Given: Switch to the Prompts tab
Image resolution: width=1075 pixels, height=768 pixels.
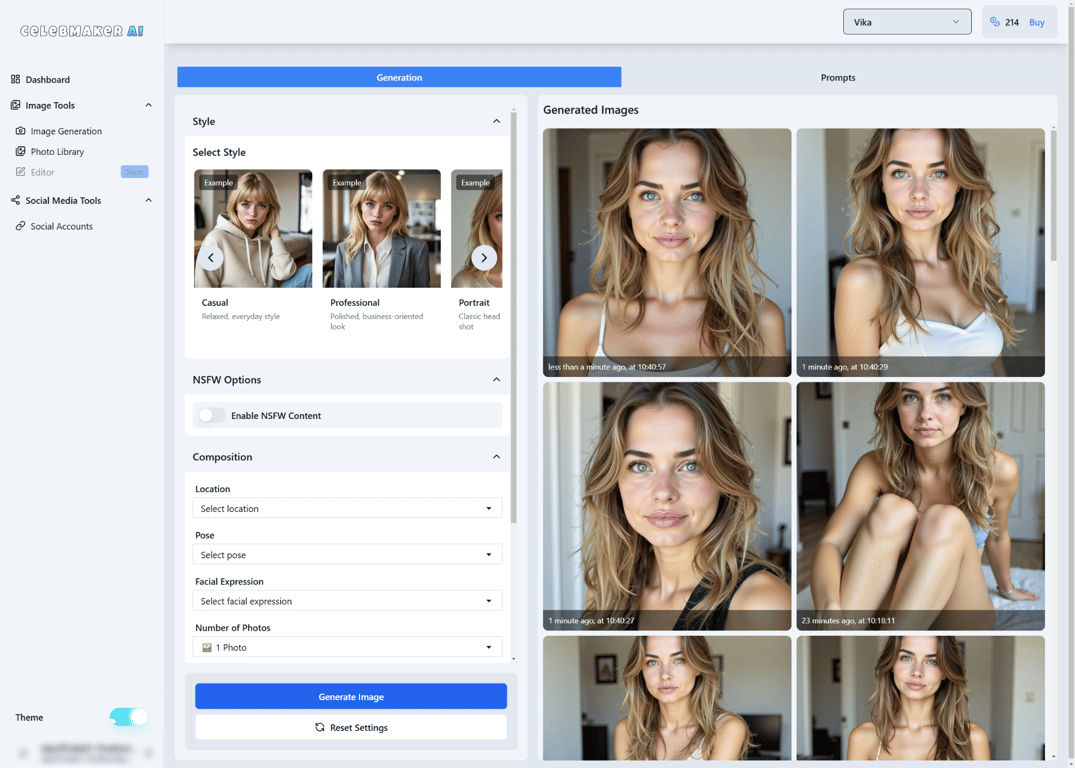Looking at the screenshot, I should coord(837,77).
